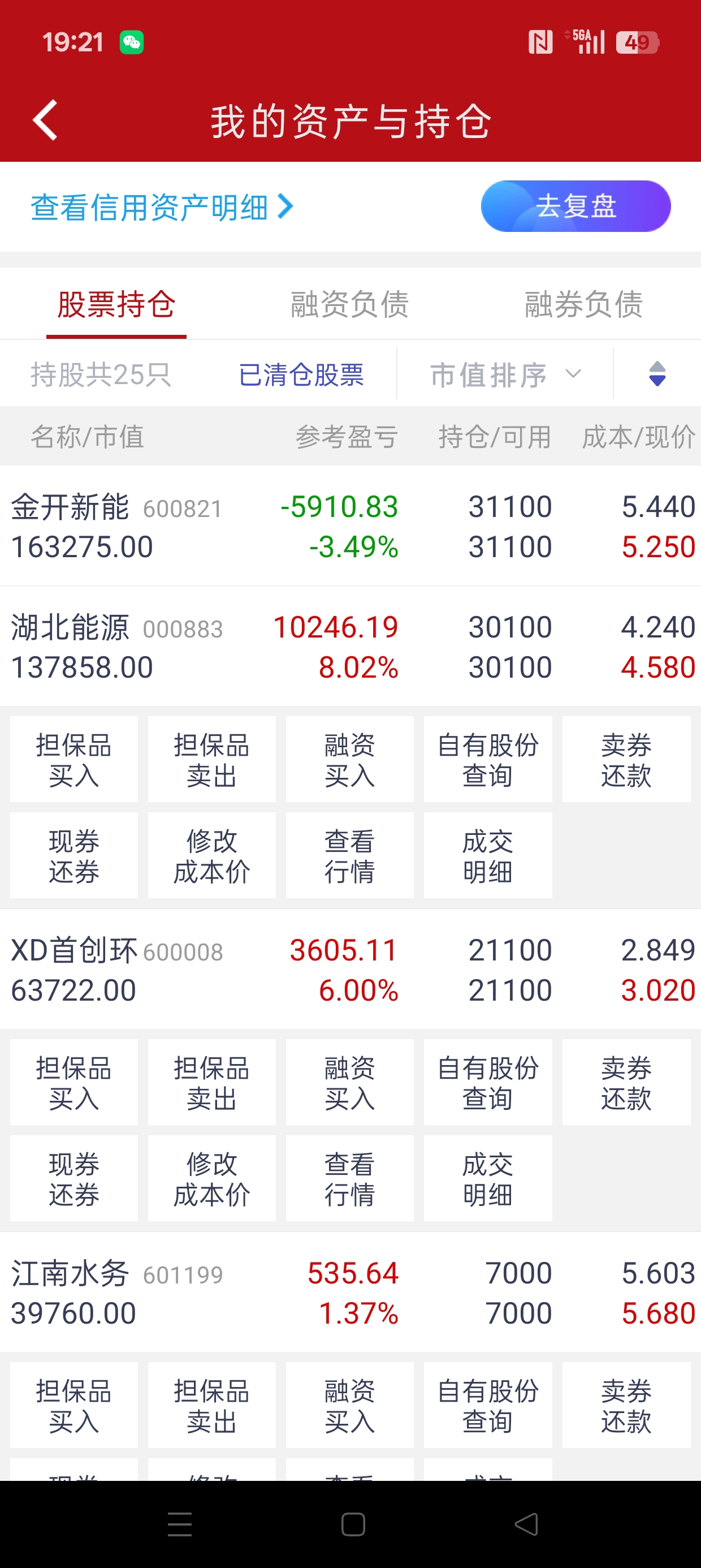Select the 股票持仓 tab
The image size is (701, 1568).
(x=116, y=304)
